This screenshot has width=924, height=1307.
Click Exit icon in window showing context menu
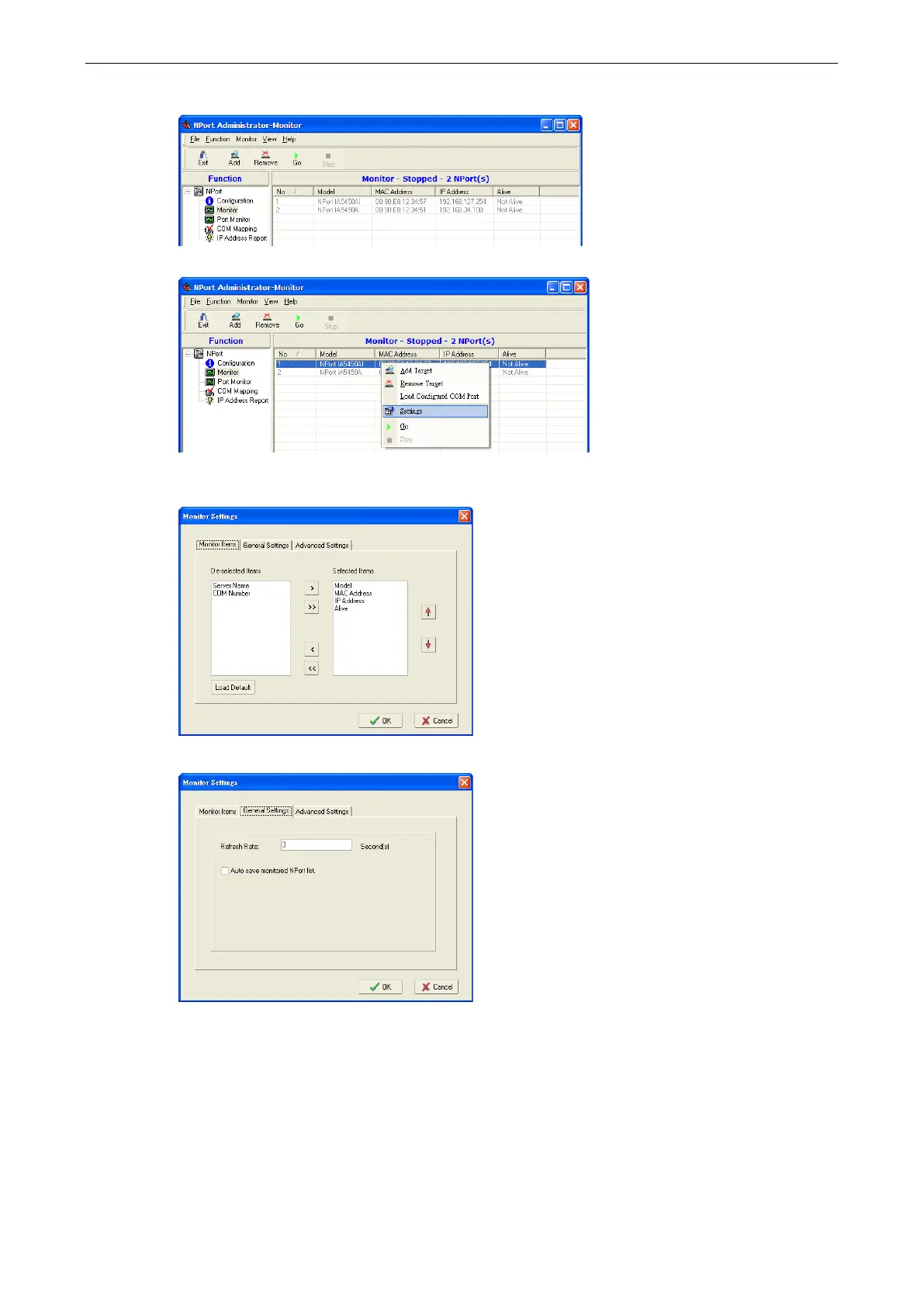203,321
